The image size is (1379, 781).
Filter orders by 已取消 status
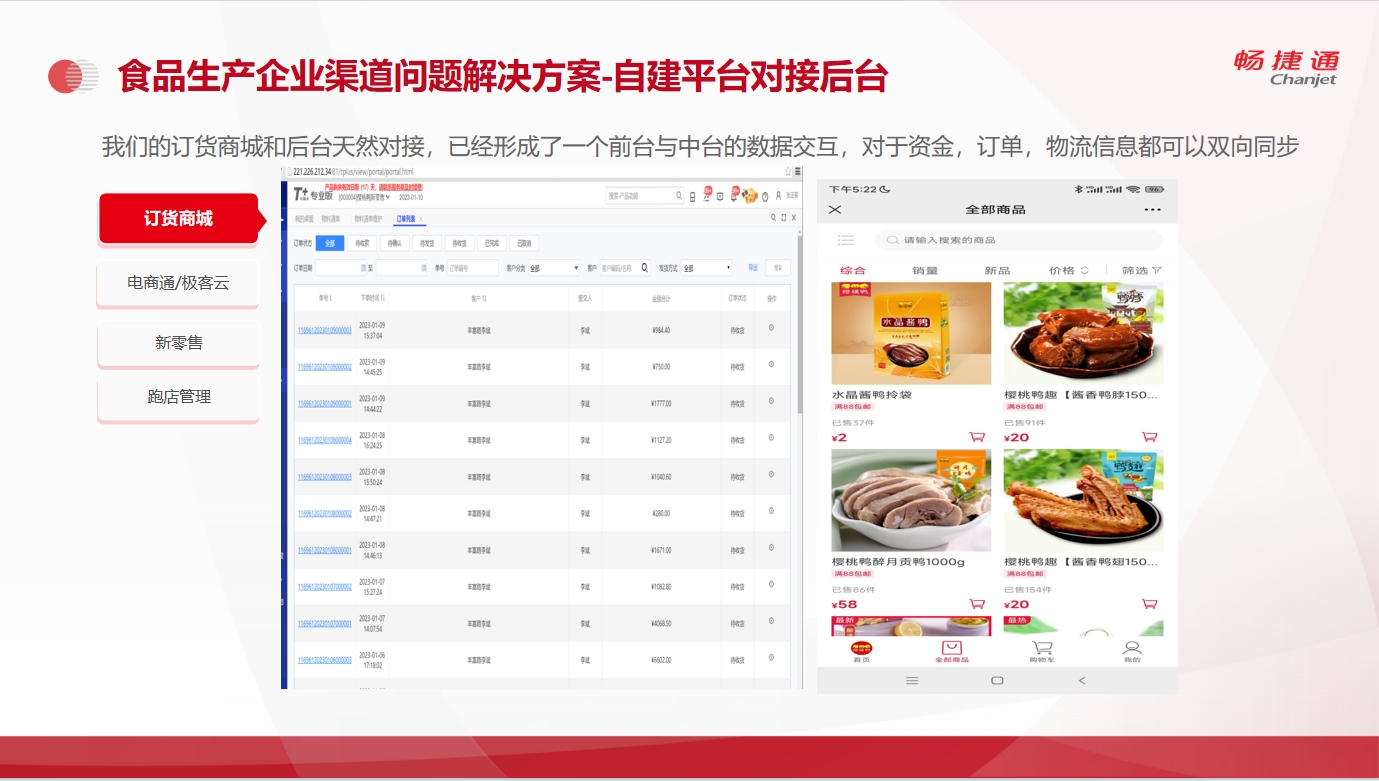[x=524, y=243]
